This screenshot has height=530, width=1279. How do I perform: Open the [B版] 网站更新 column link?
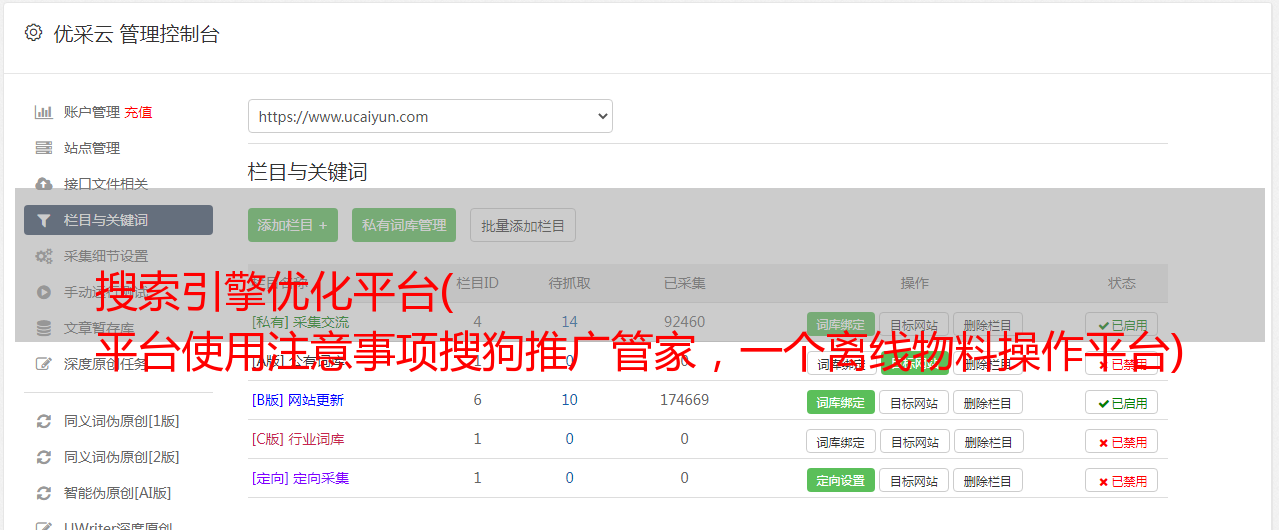[x=298, y=400]
